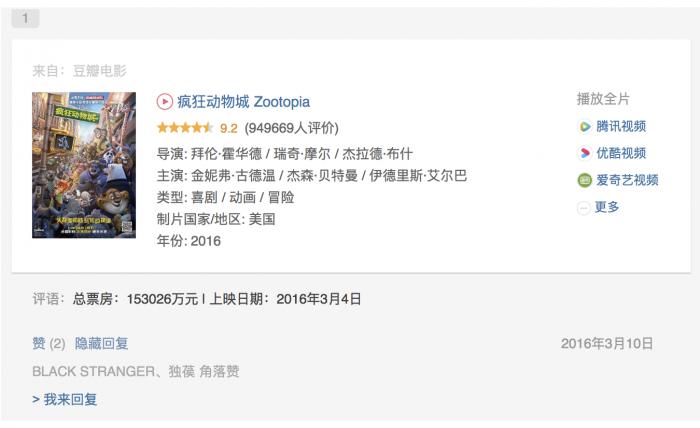Screen dimensions: 700x428
Task: Click the red play icon beside 疯狂动物城
Action: tap(165, 101)
